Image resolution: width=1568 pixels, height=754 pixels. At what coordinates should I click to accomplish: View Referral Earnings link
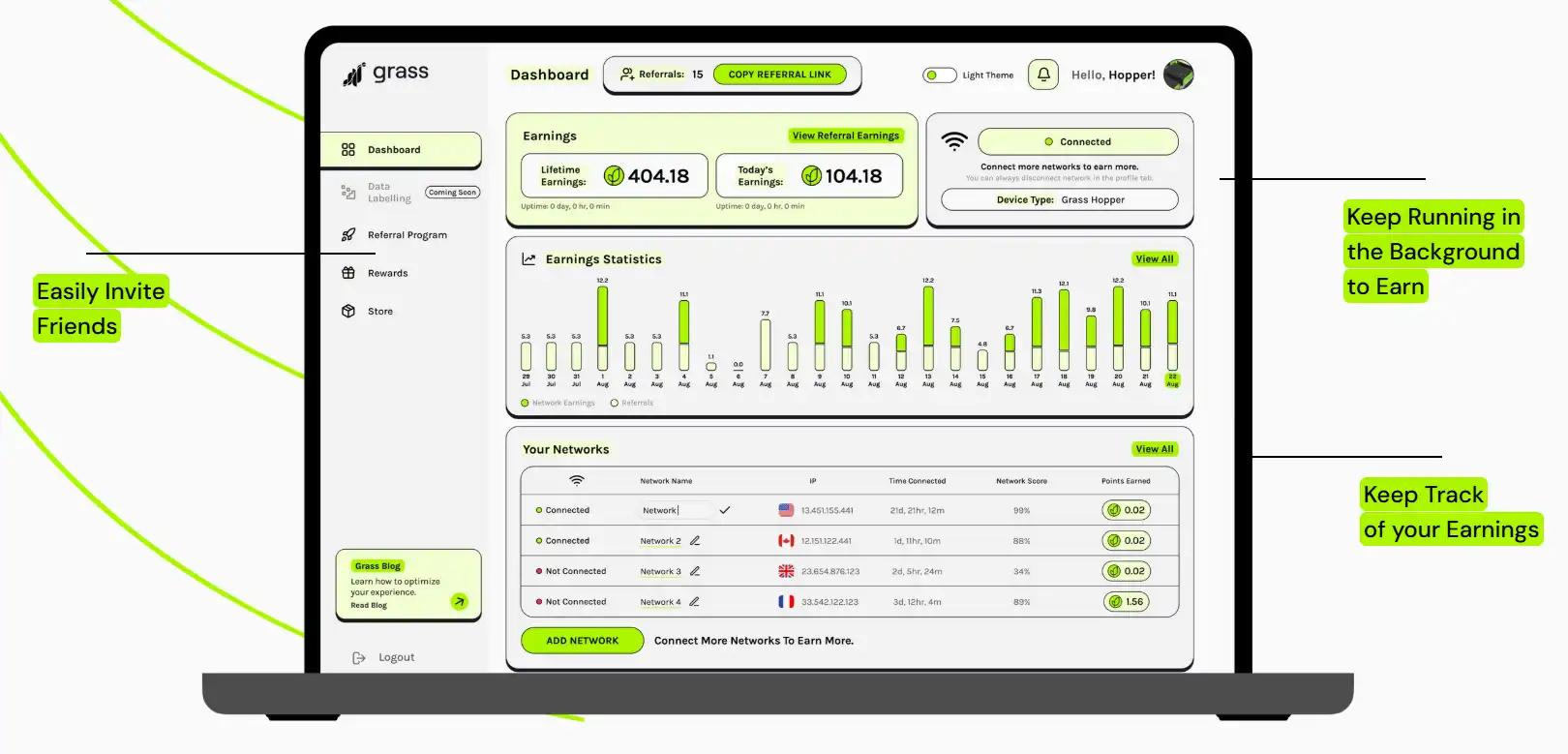(x=845, y=136)
